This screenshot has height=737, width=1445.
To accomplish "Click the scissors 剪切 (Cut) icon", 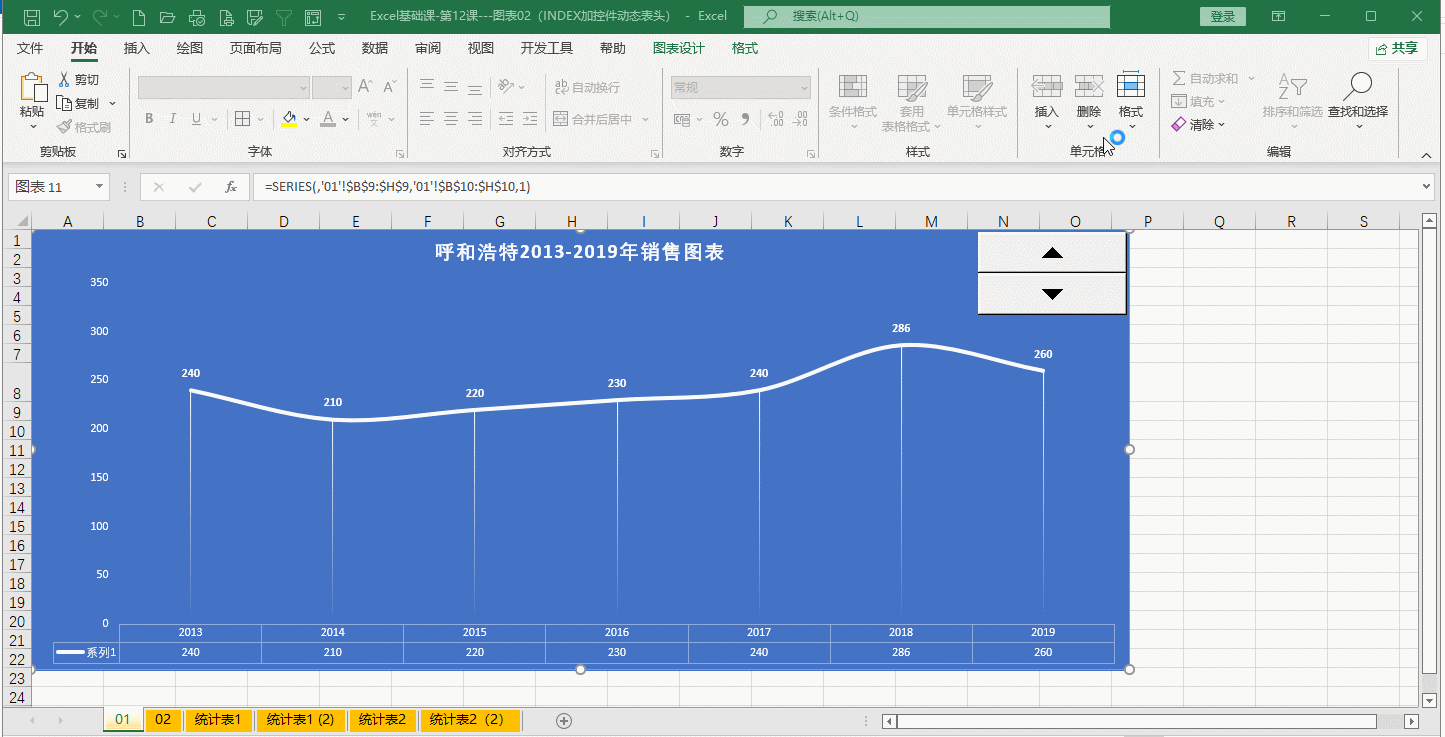I will (65, 80).
